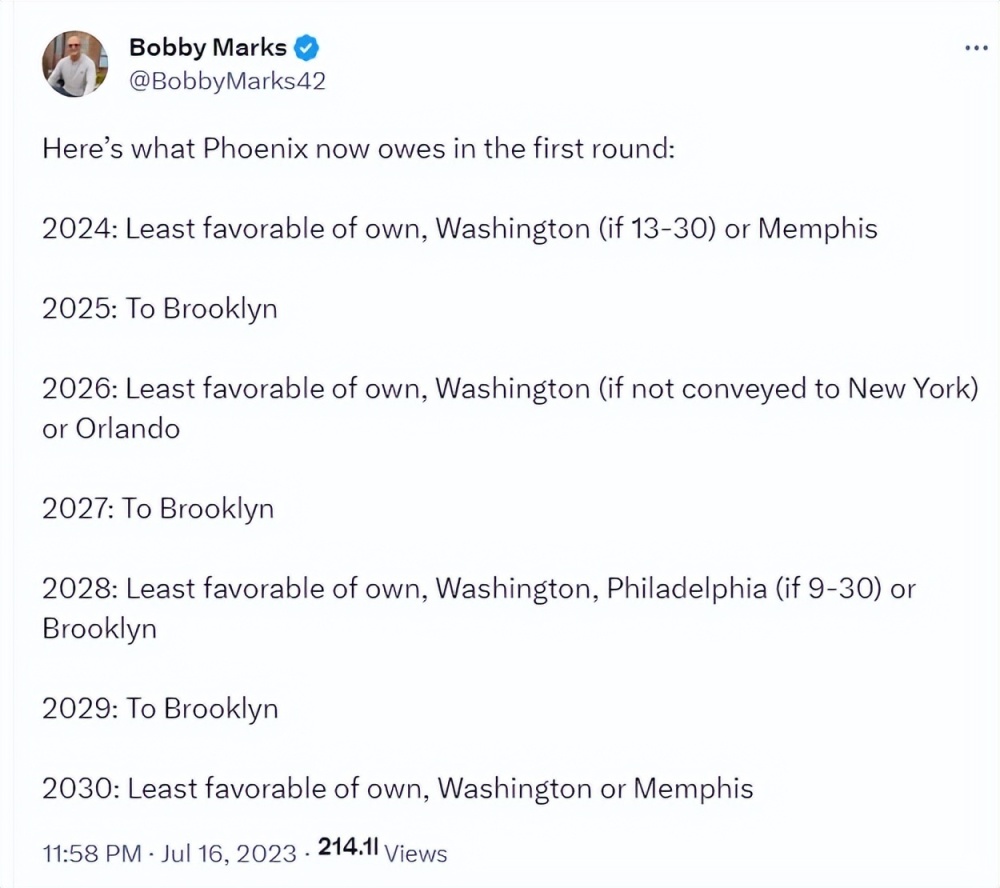Viewport: 1000px width, 888px height.
Task: Click the "2028:" year label
Action: pos(80,588)
